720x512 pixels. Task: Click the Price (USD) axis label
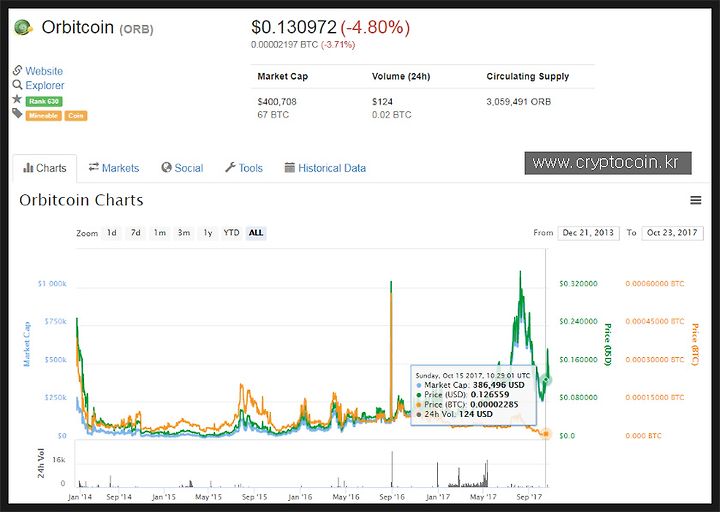(607, 344)
